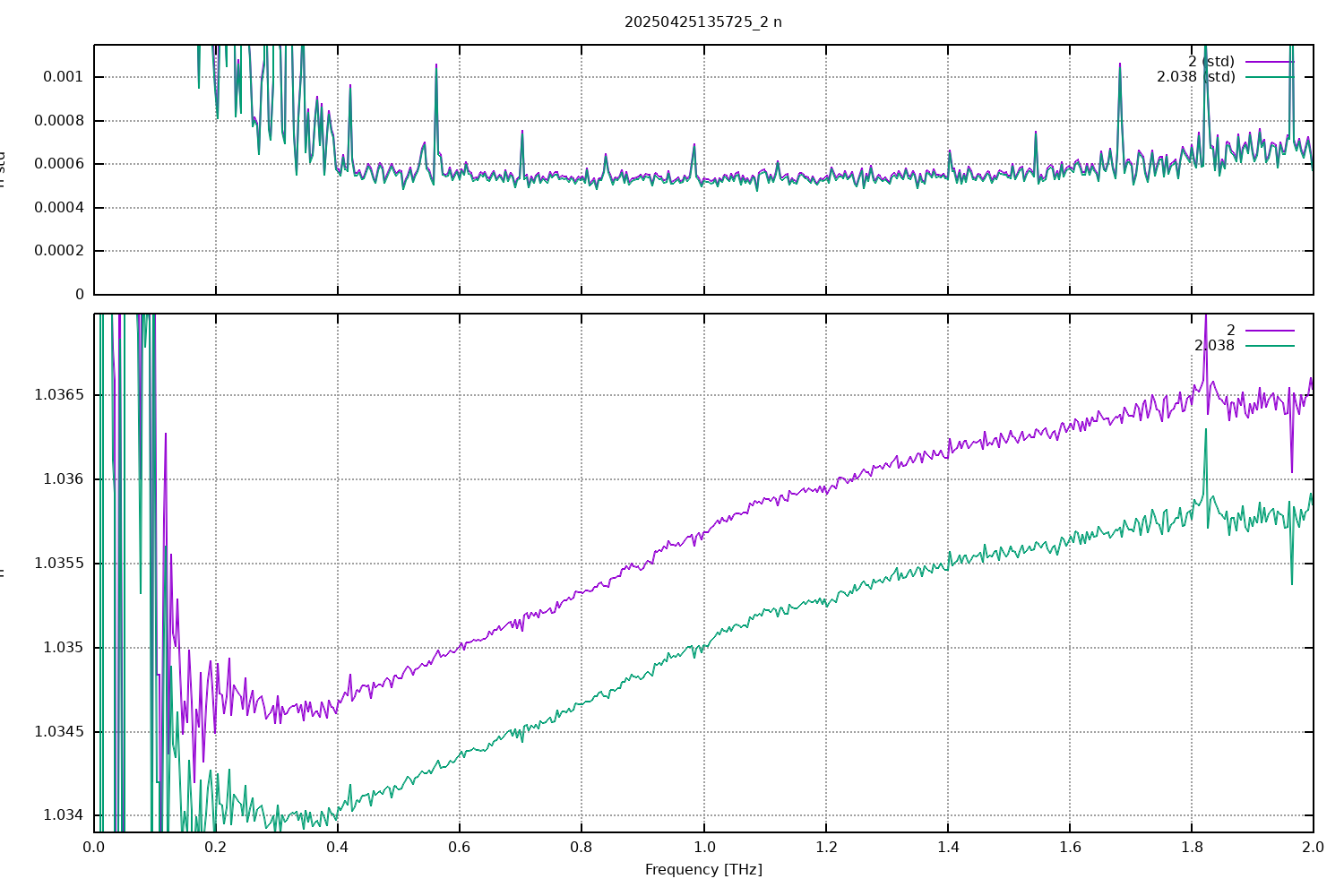Click the 1.8 tick label on the frequency axis
This screenshot has width=1344, height=896.
1191,847
